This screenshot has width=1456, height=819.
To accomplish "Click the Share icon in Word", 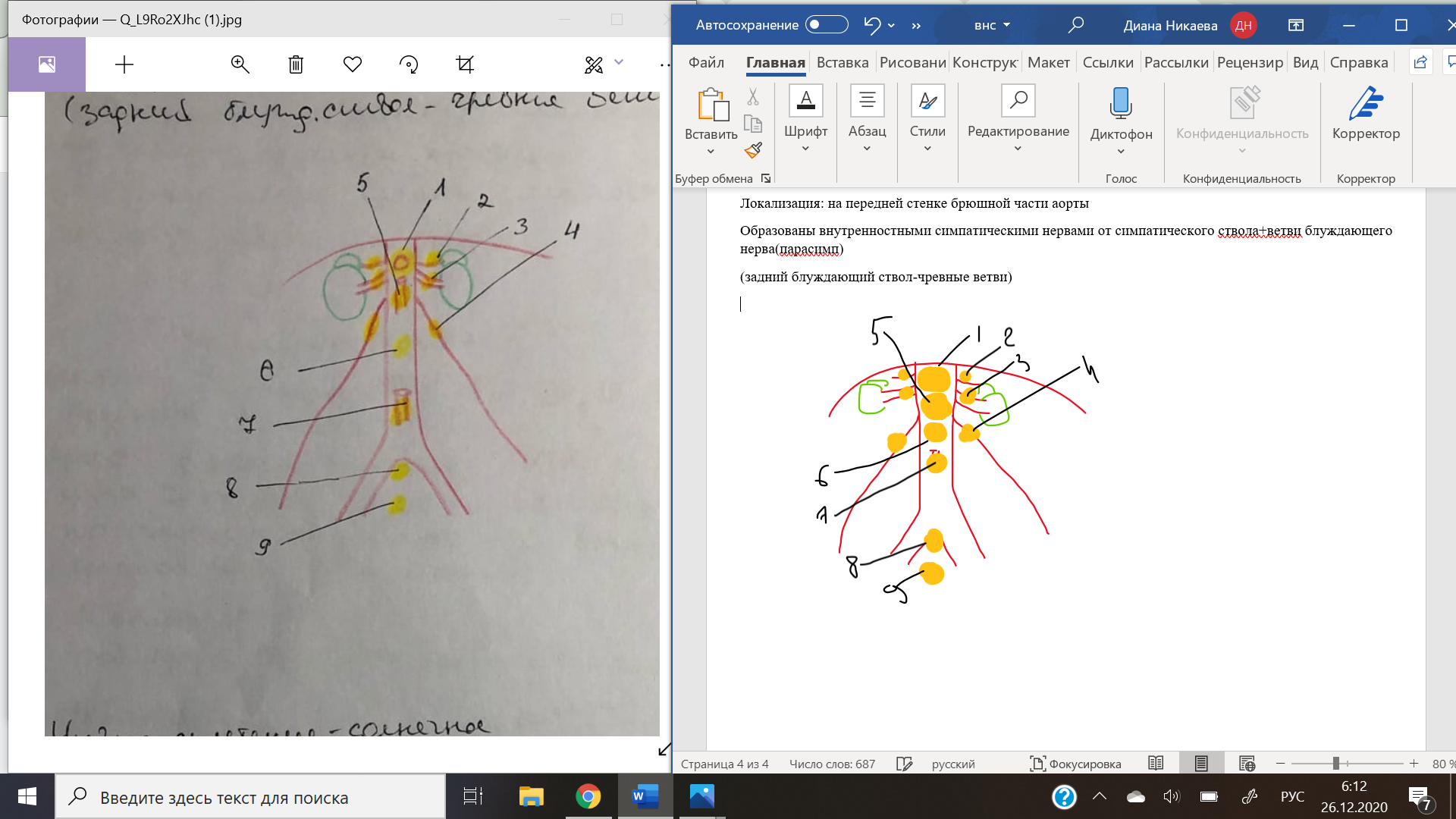I will (1420, 62).
